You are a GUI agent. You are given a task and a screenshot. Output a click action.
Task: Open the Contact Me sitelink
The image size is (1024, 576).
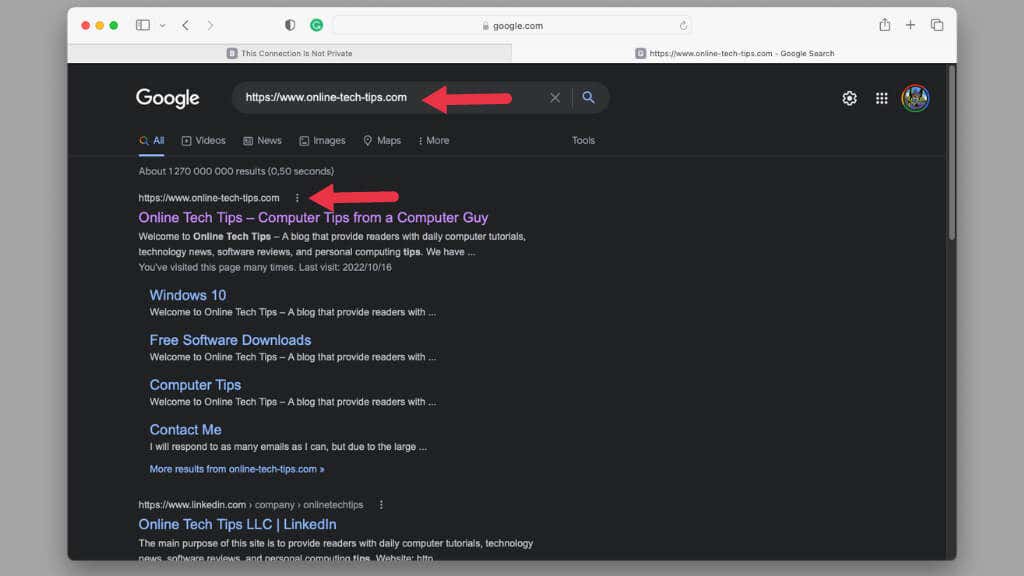(x=185, y=430)
